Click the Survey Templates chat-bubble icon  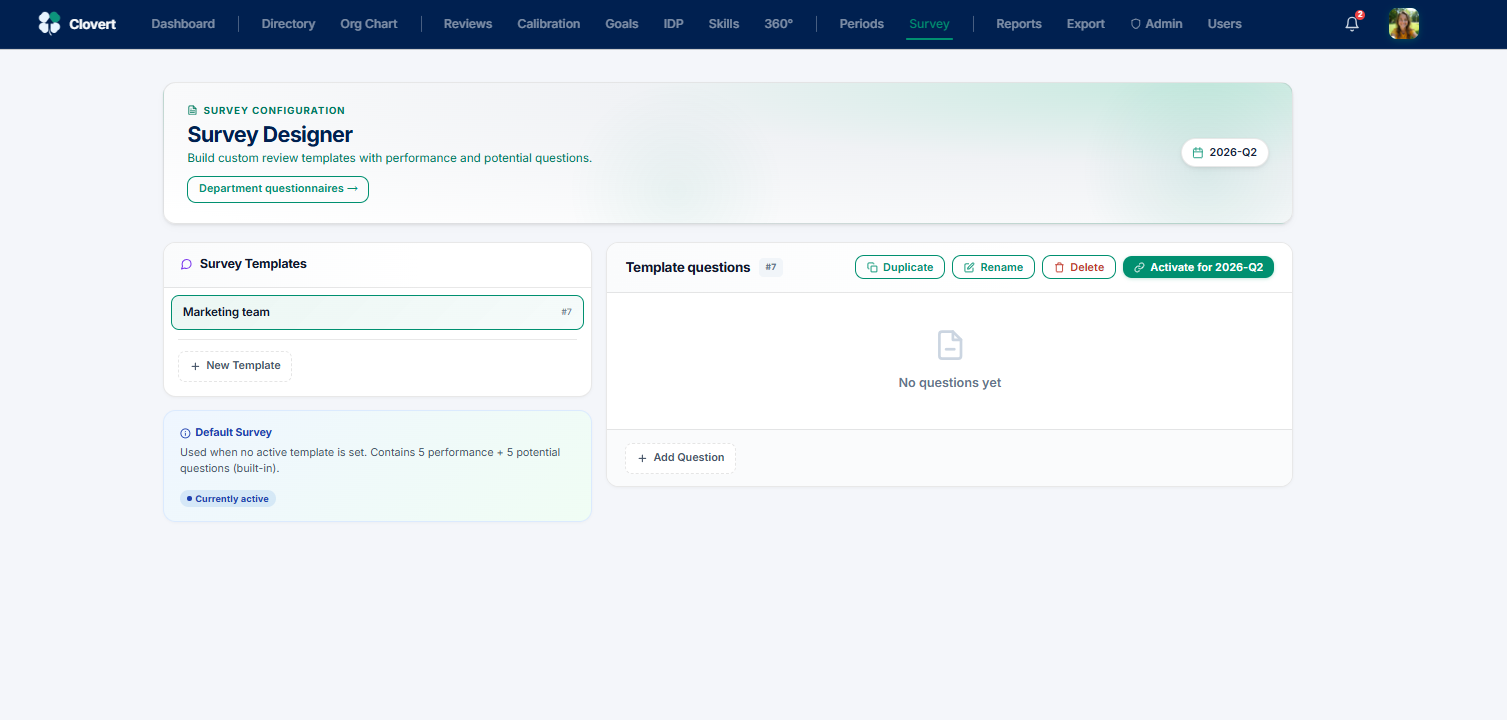pyautogui.click(x=186, y=264)
